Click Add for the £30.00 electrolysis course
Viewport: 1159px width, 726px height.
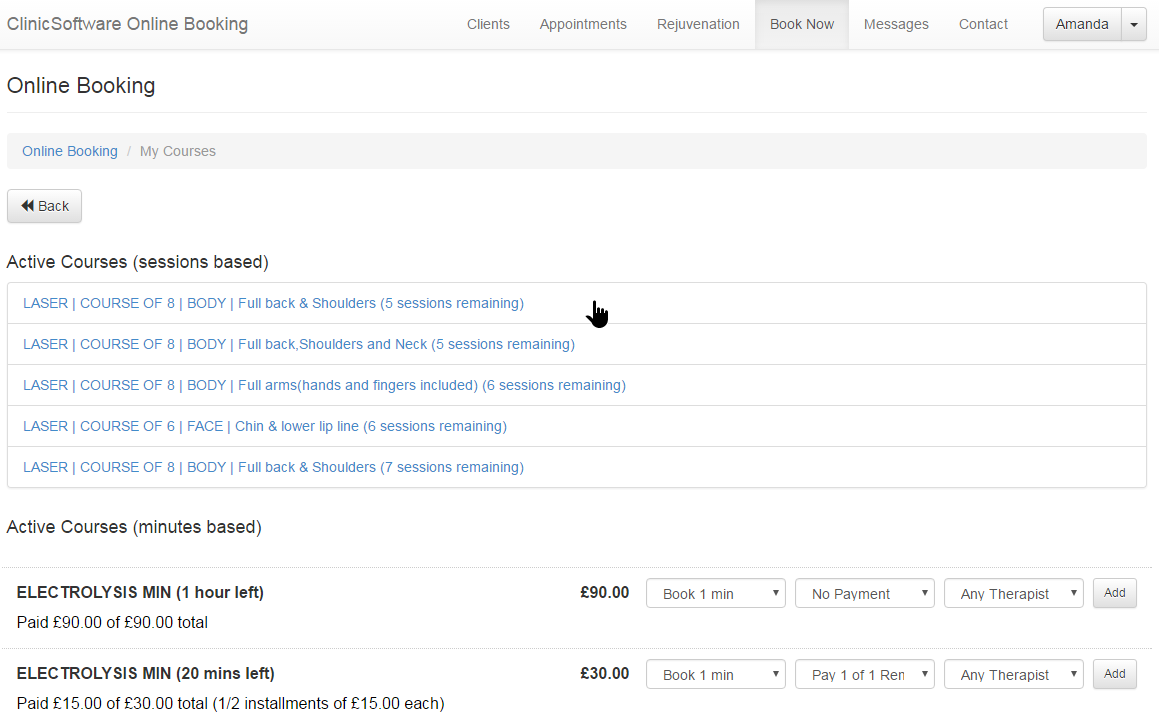pyautogui.click(x=1114, y=674)
